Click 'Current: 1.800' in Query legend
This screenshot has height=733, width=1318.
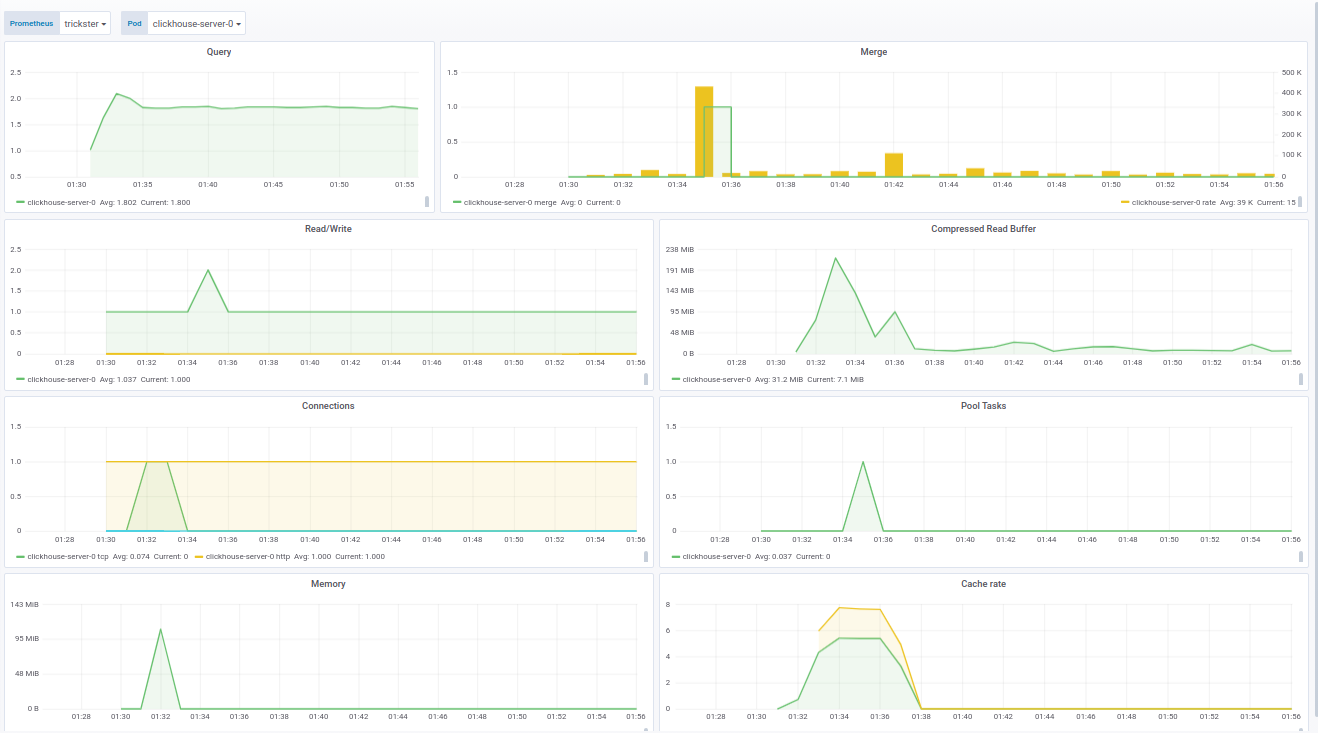[x=165, y=202]
